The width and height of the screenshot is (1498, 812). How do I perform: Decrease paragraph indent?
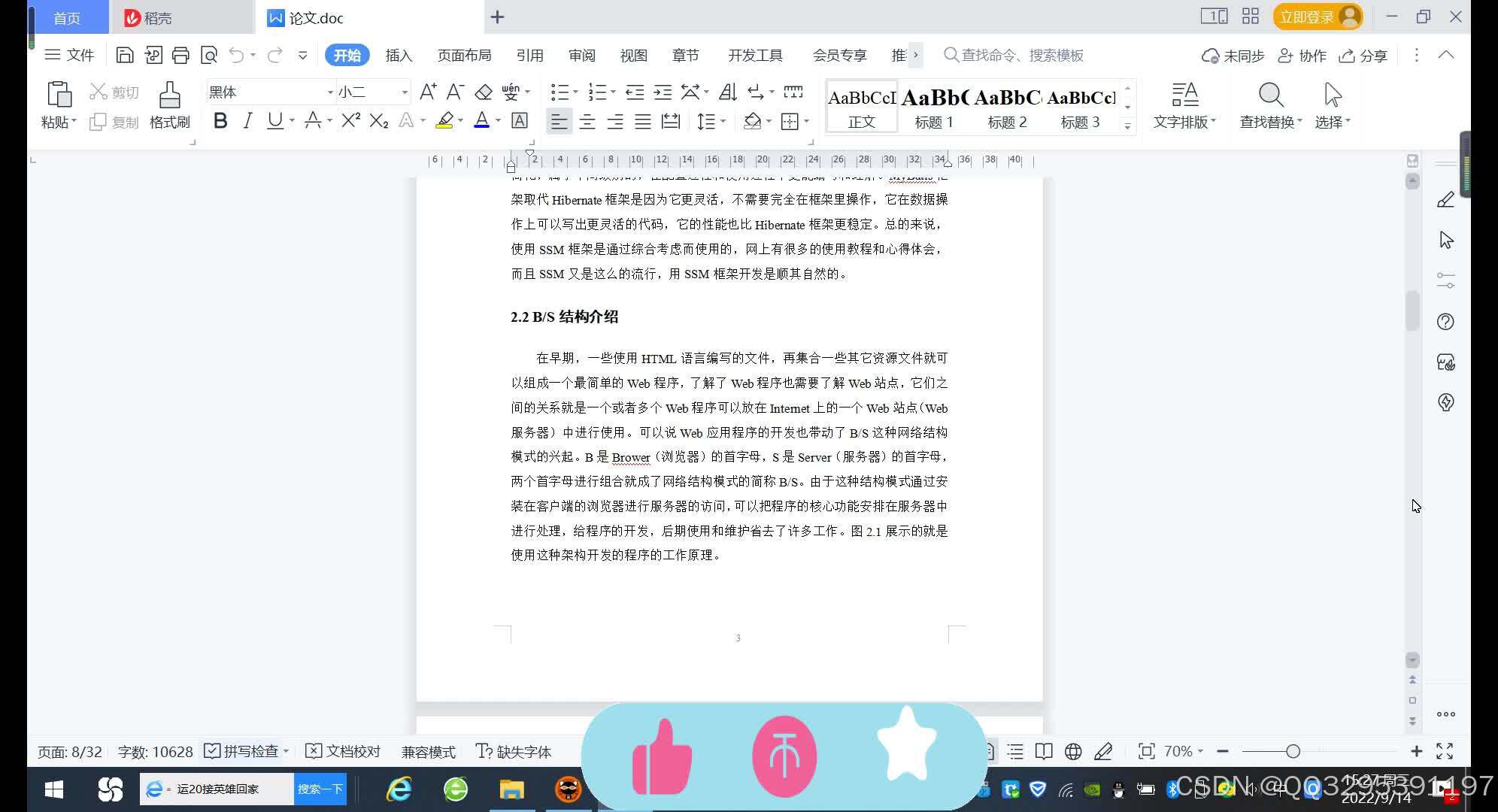coord(635,92)
